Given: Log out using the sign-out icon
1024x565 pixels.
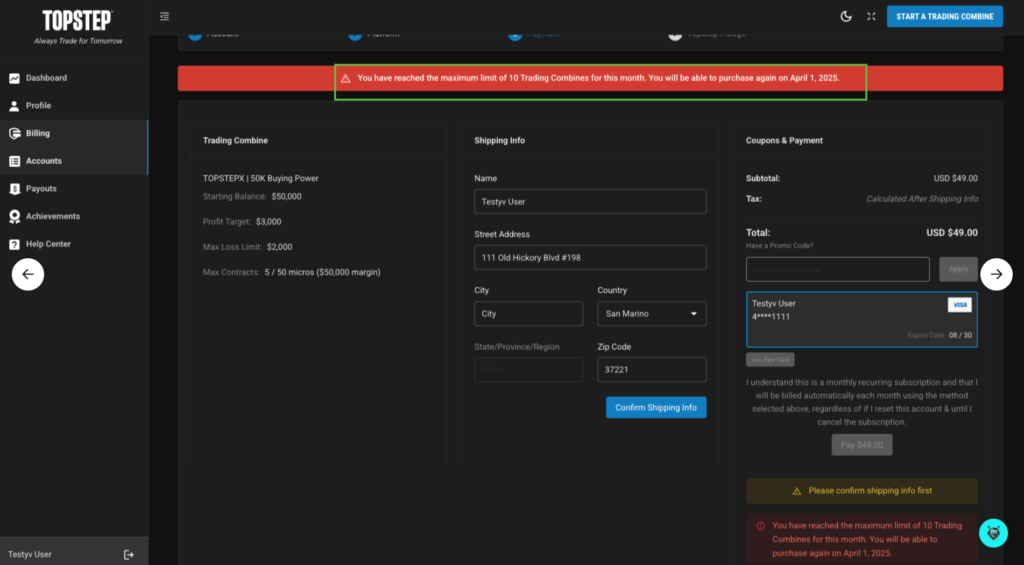Looking at the screenshot, I should 128,554.
